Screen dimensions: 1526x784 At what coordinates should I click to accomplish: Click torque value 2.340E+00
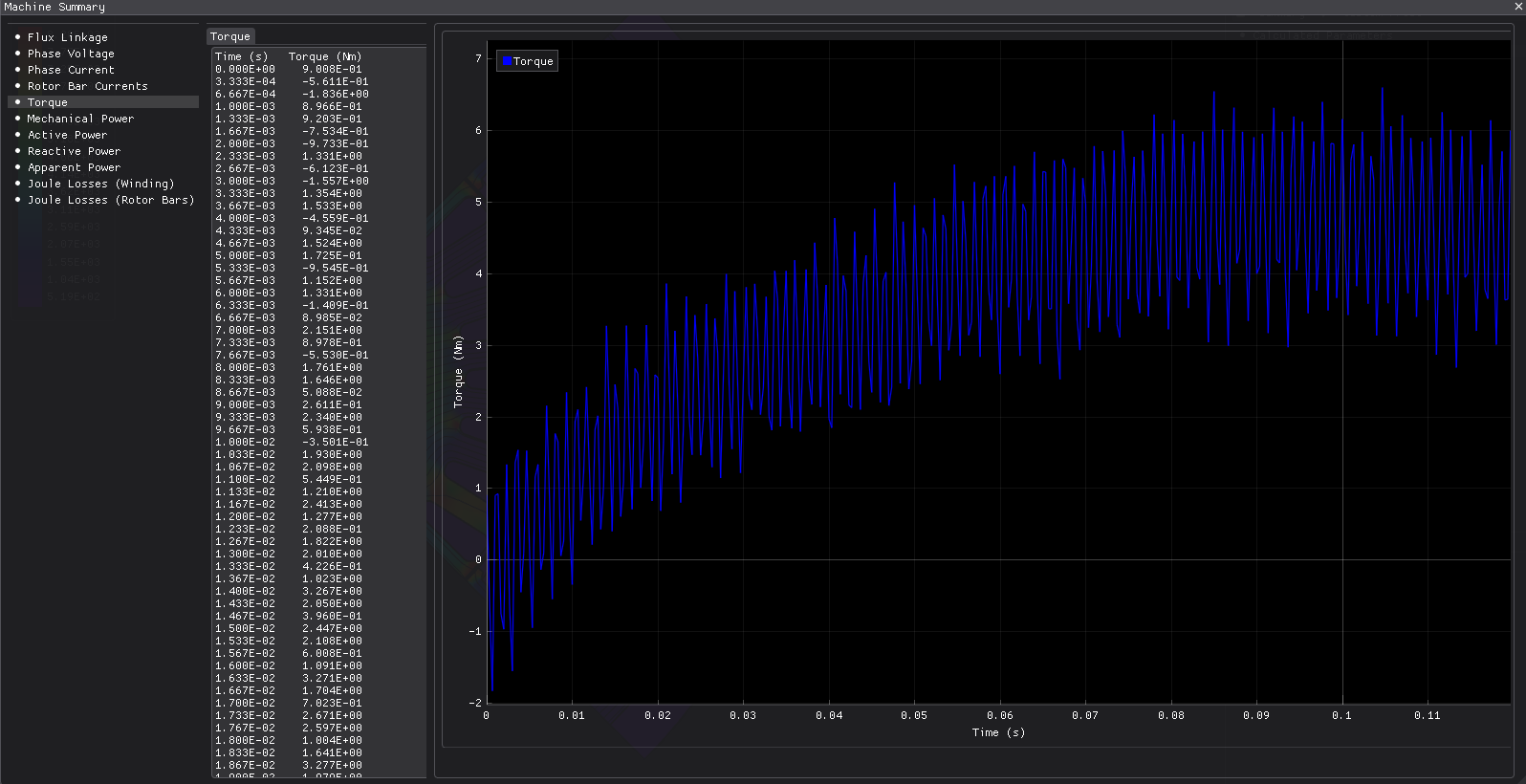[x=332, y=417]
